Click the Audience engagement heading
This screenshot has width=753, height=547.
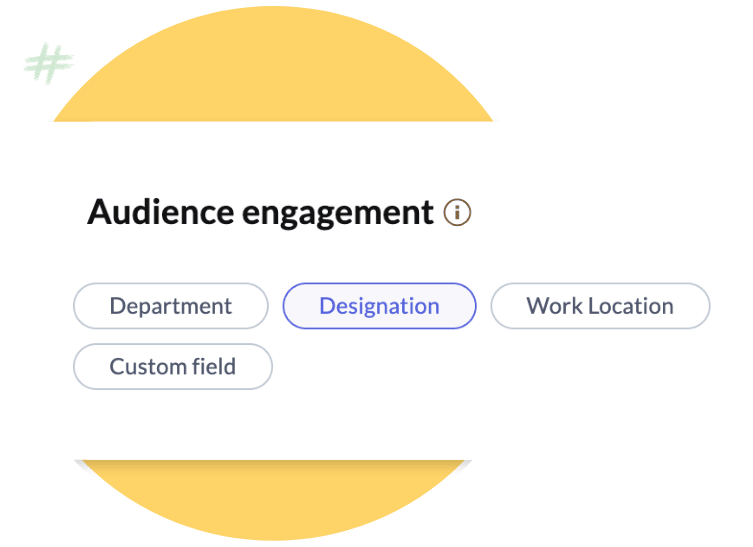click(x=260, y=212)
